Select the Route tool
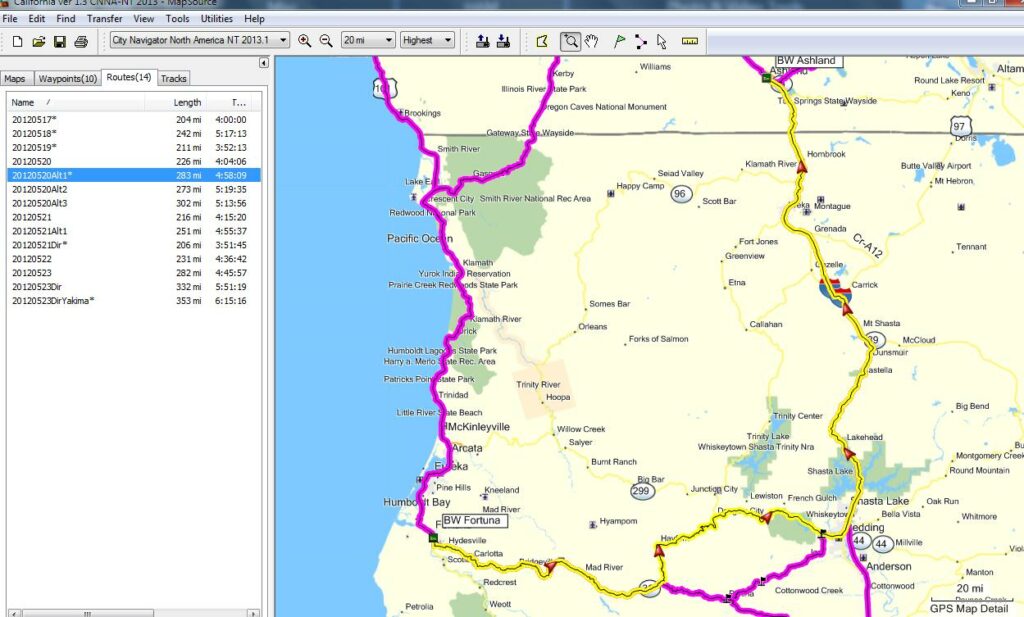Viewport: 1024px width, 617px height. [640, 41]
